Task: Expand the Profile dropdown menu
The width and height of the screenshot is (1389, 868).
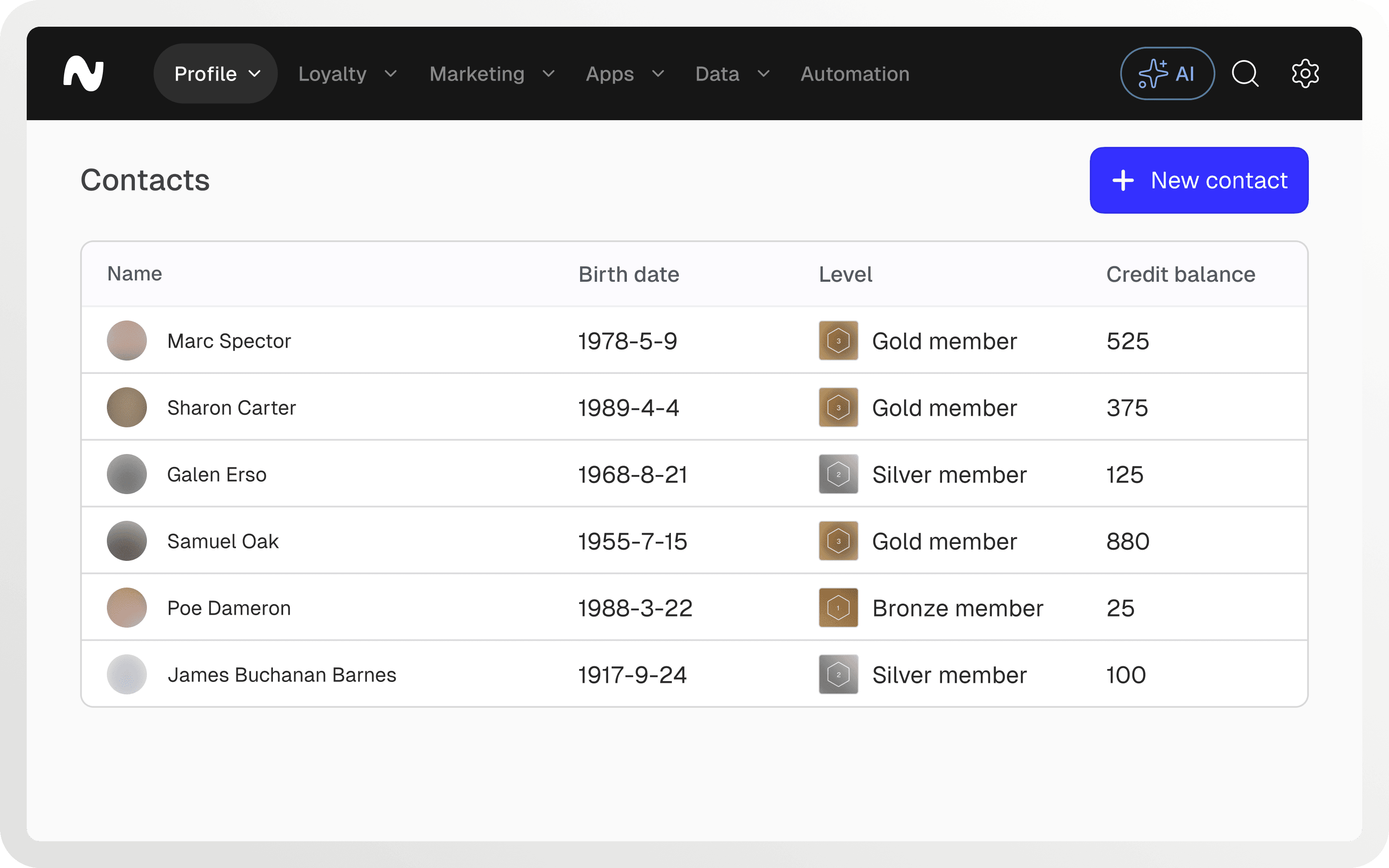Action: tap(216, 73)
